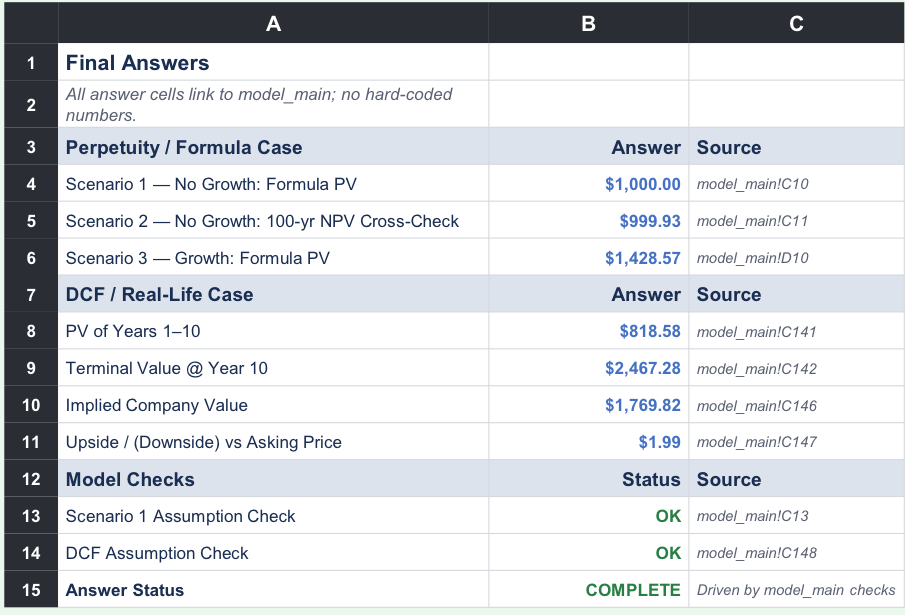Viewport: 905px width, 615px height.
Task: Select column B header
Action: (x=588, y=23)
